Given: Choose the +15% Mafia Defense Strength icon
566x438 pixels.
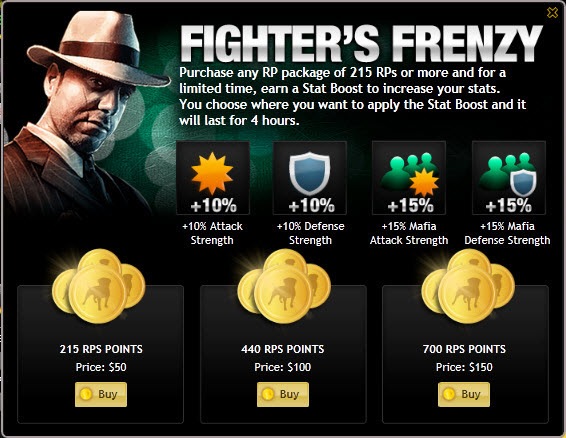Looking at the screenshot, I should (x=509, y=178).
